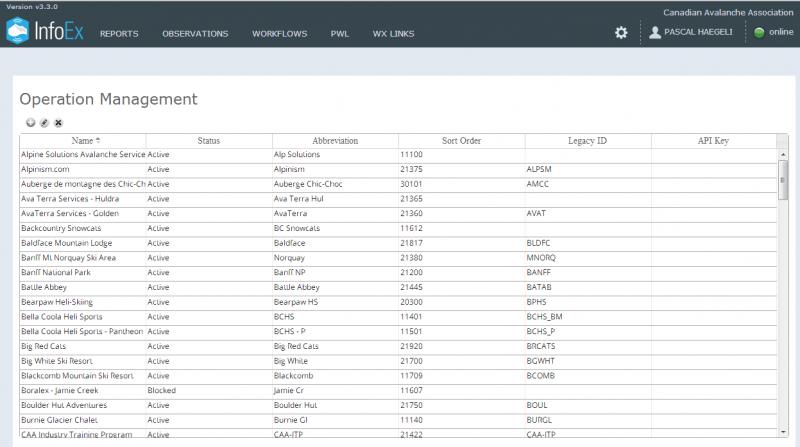
Task: Select Bella Coola Heli Sports - Pantheon row
Action: tap(398, 332)
